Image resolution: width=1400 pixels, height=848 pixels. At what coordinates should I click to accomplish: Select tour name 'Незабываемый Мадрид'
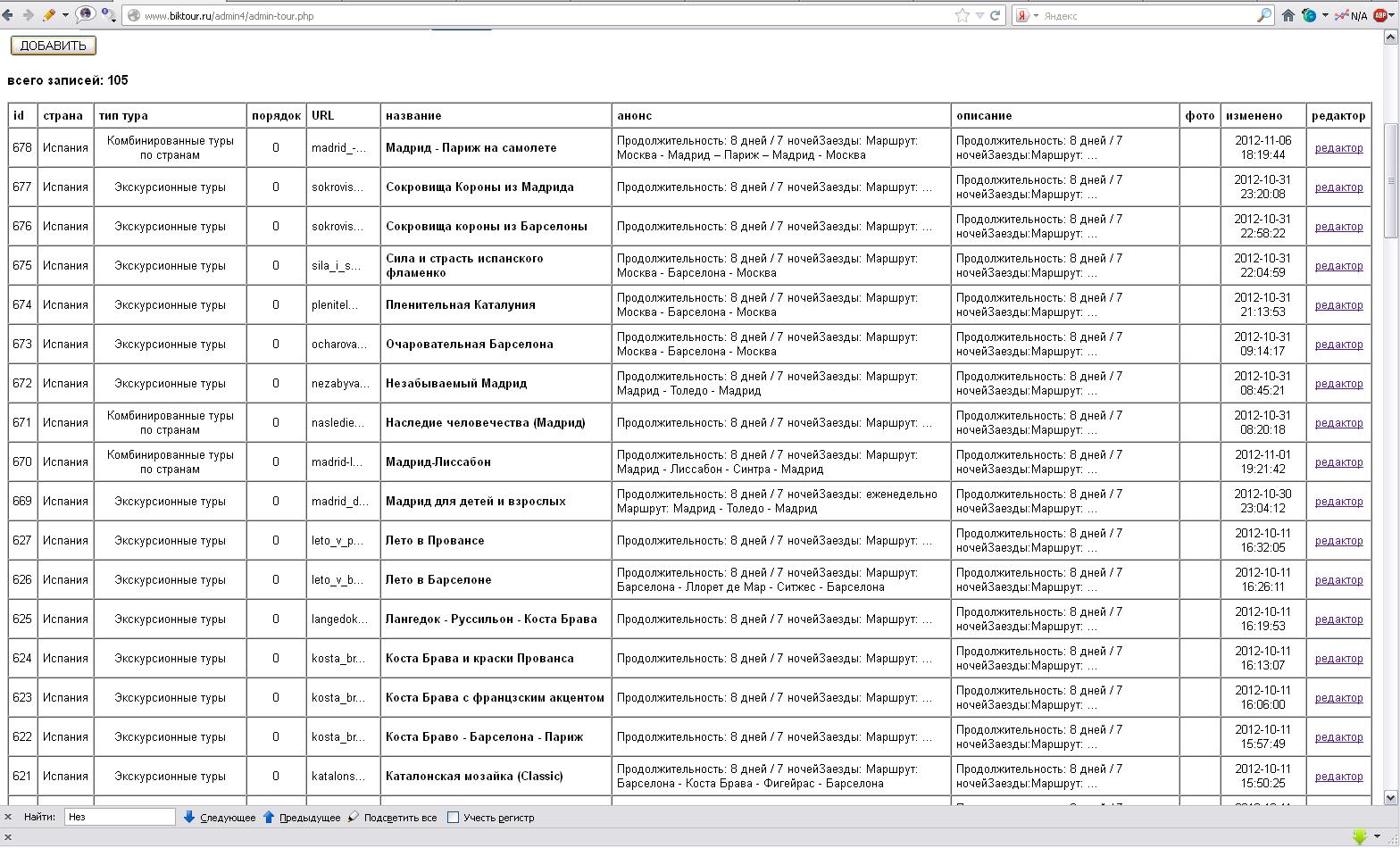click(x=456, y=384)
